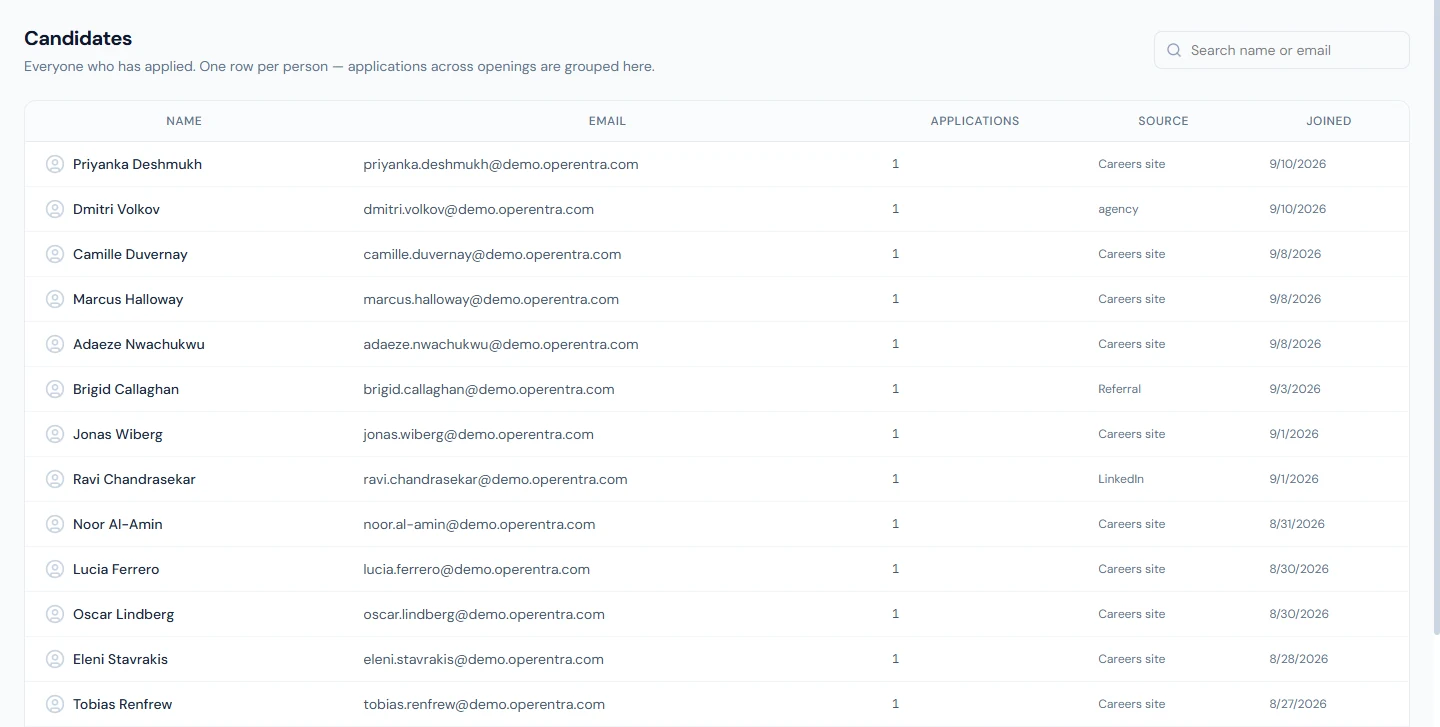Image resolution: width=1440 pixels, height=727 pixels.
Task: Click email lucia.ferrero@demo.operentra.com
Action: click(477, 569)
